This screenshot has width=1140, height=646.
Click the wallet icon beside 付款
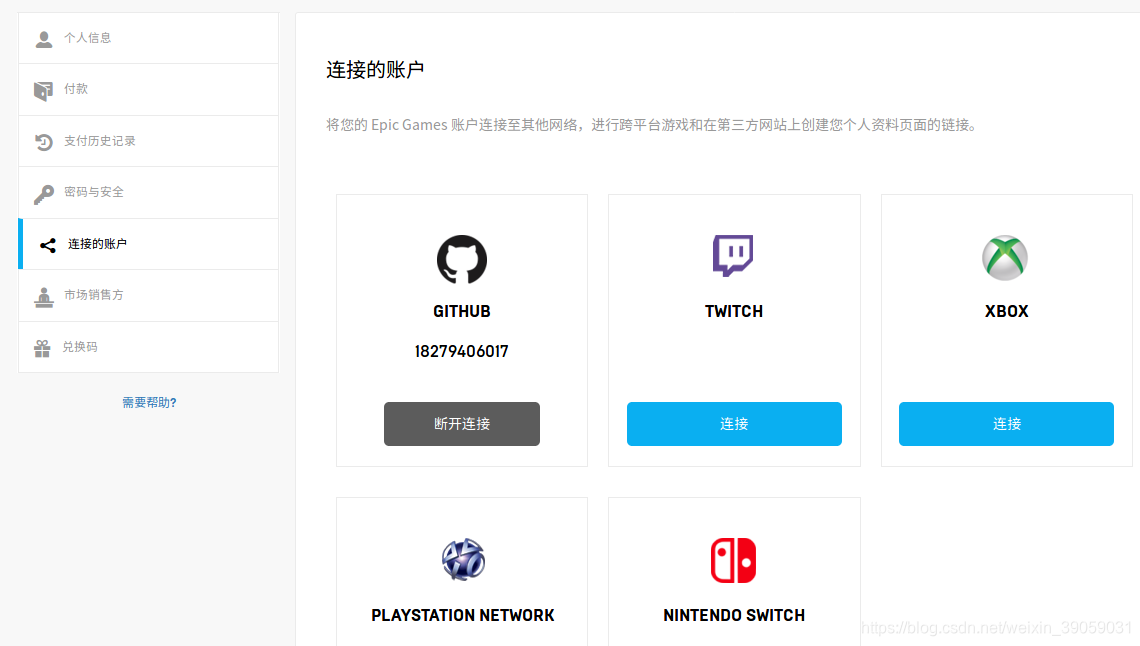point(44,91)
